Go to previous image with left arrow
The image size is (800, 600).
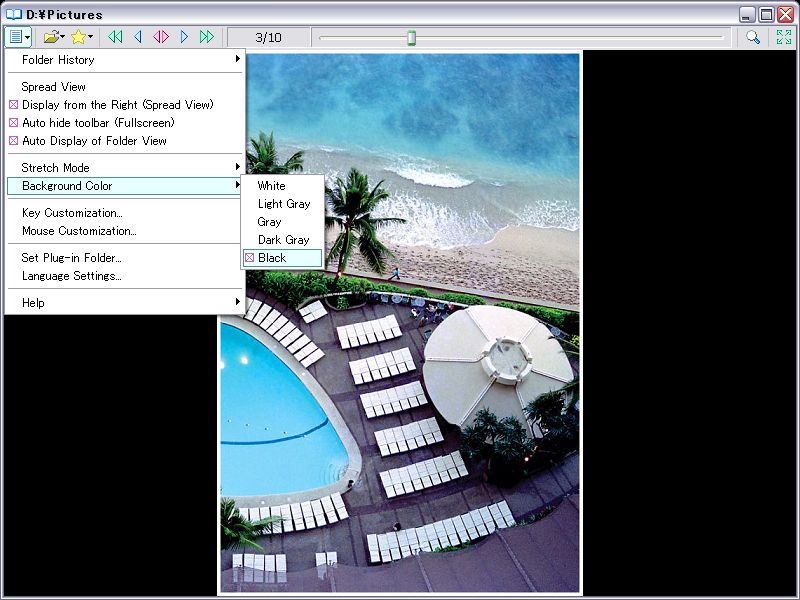[138, 37]
